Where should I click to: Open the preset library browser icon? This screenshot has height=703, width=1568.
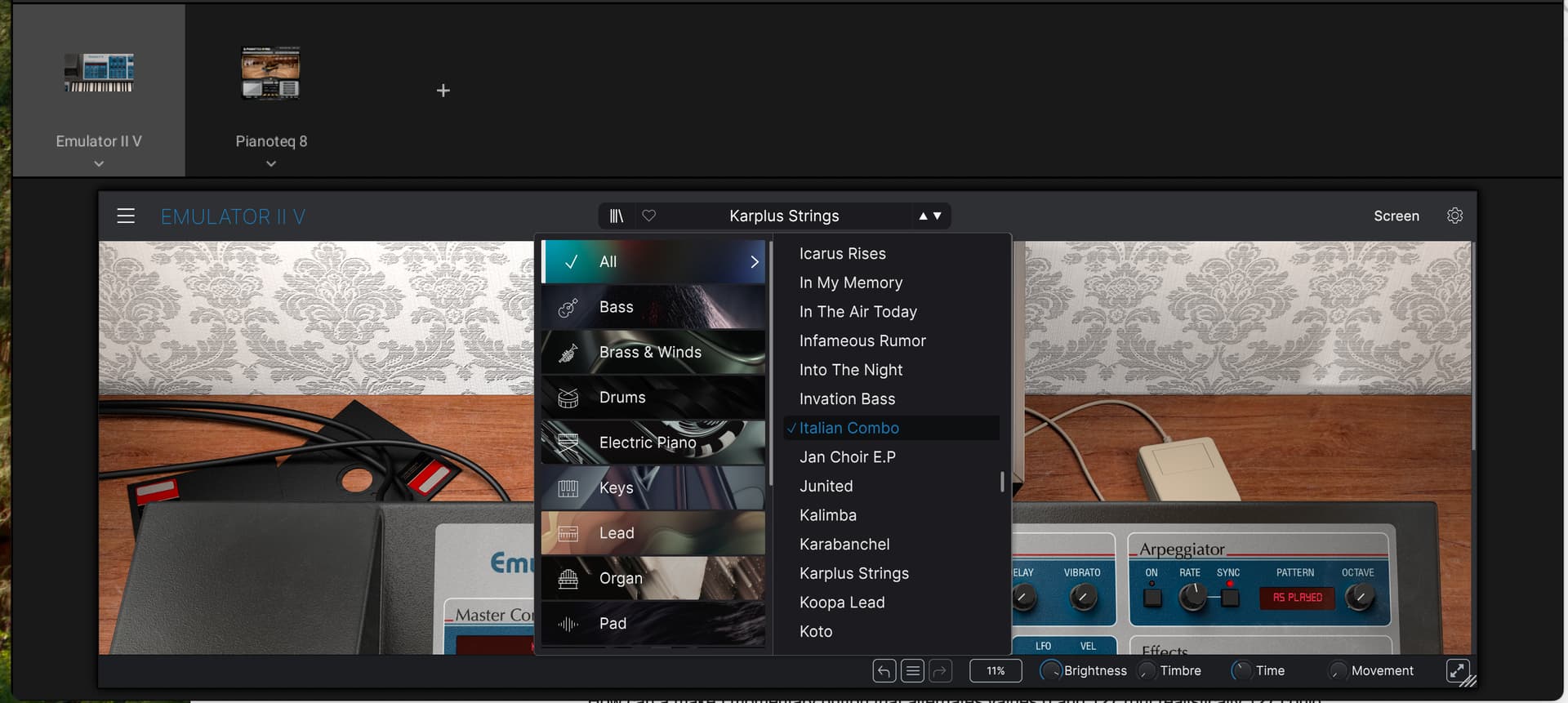pos(617,216)
